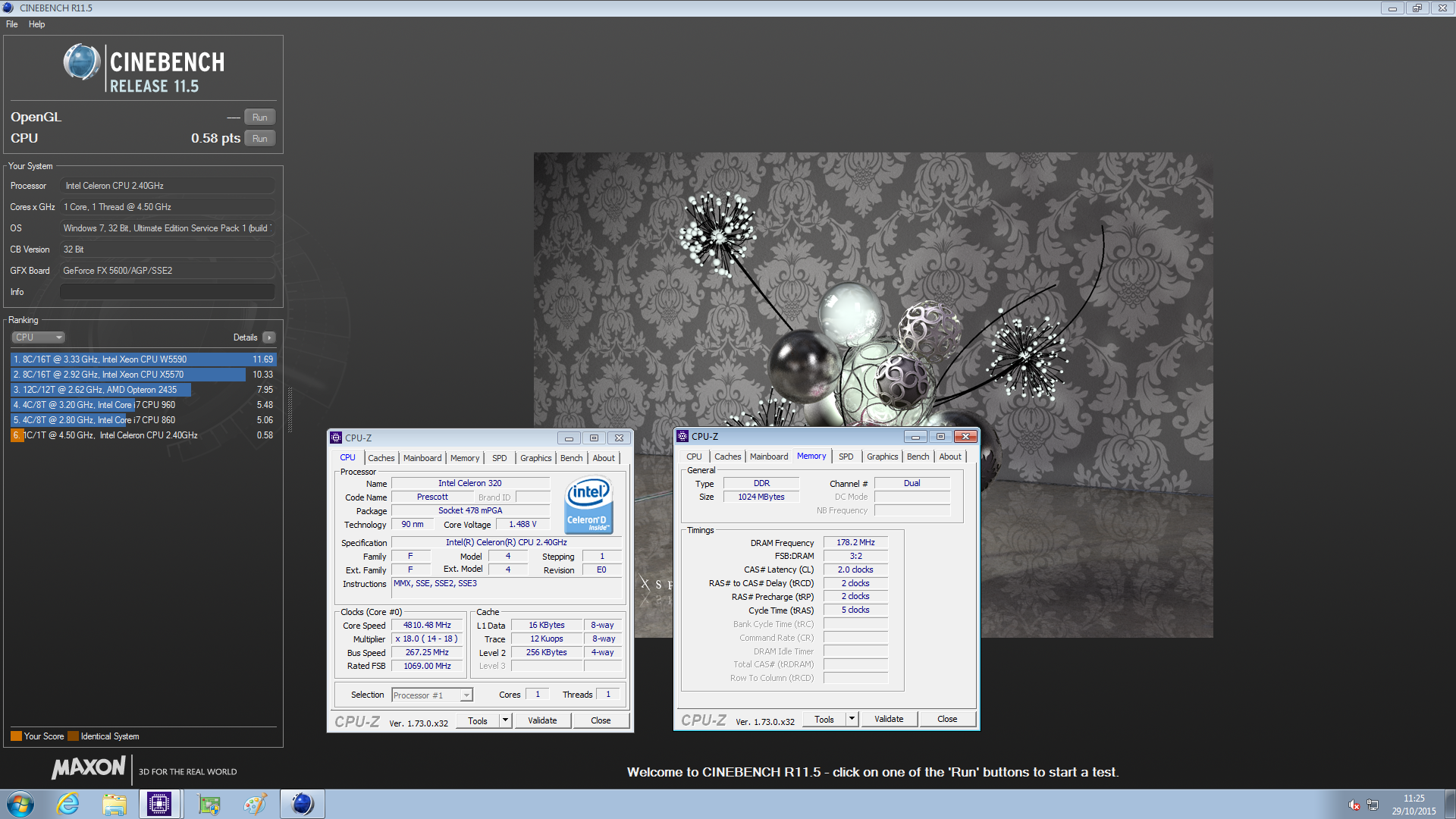The height and width of the screenshot is (819, 1456).
Task: Click the Intel Celeron D logo
Action: [588, 504]
